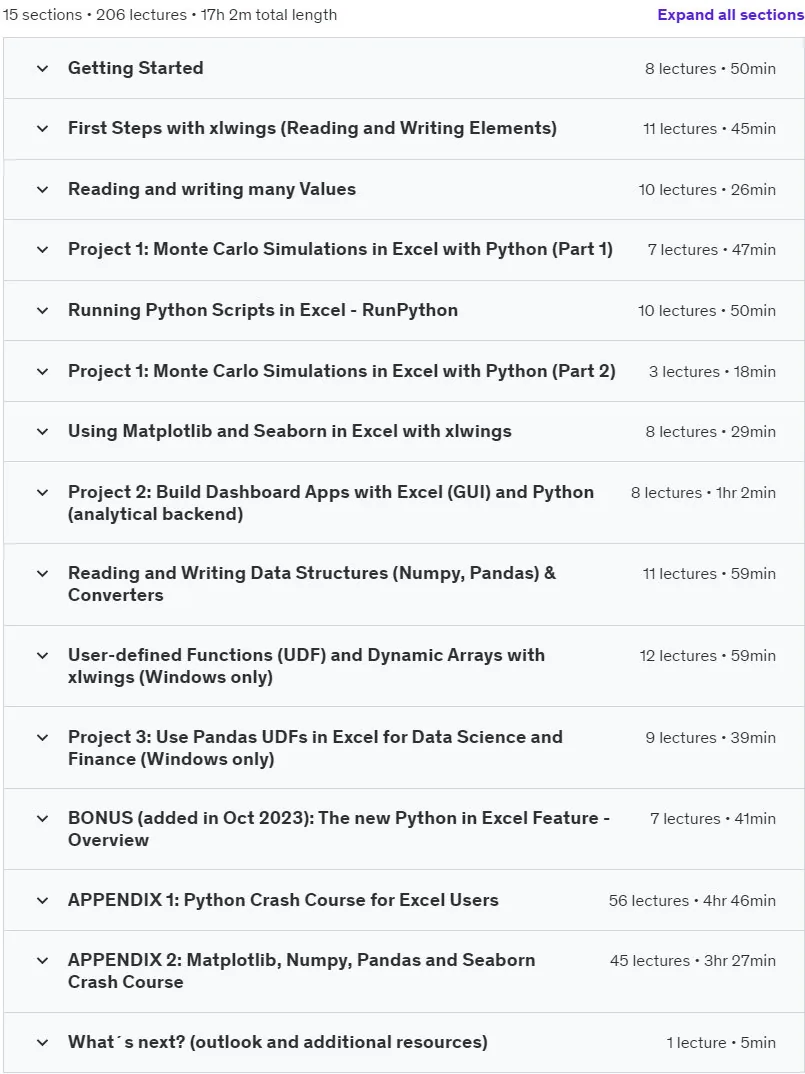The height and width of the screenshot is (1074, 805).
Task: Expand the User-defined Functions (UDF) section chevron
Action: [x=42, y=656]
